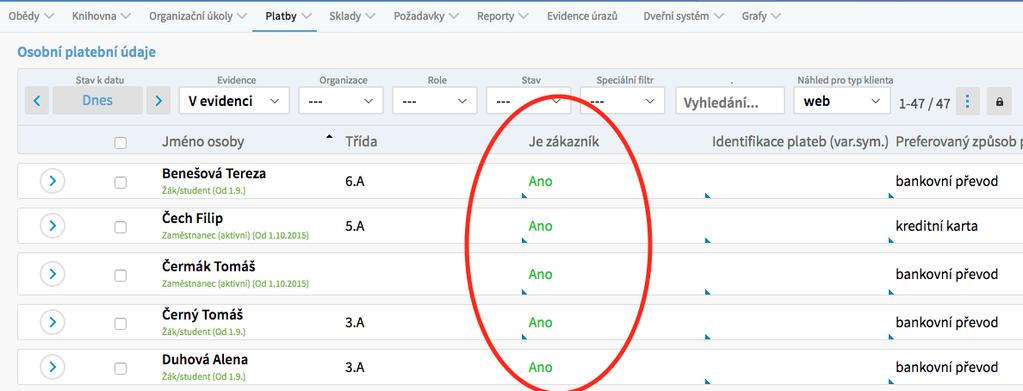Expand row details for Čech Filip

[52, 226]
